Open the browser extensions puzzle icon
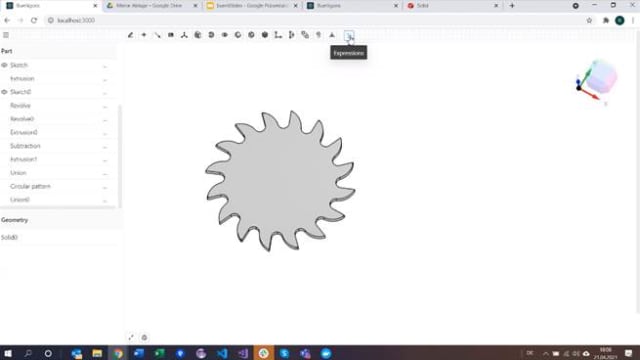 point(606,20)
